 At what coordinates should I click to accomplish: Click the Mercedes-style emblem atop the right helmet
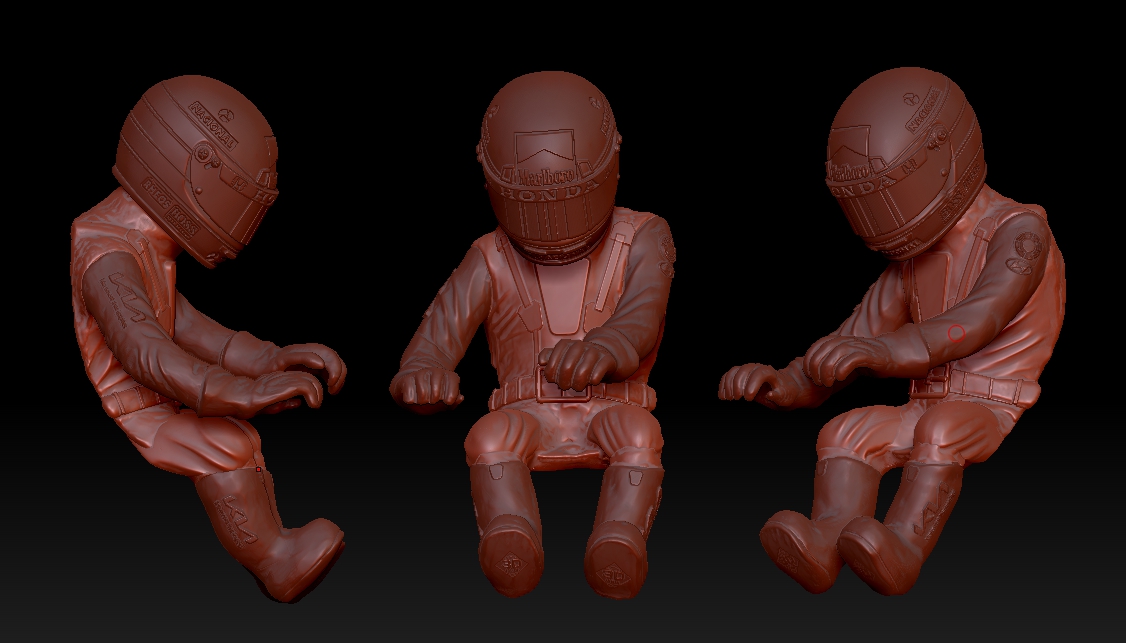pos(909,98)
